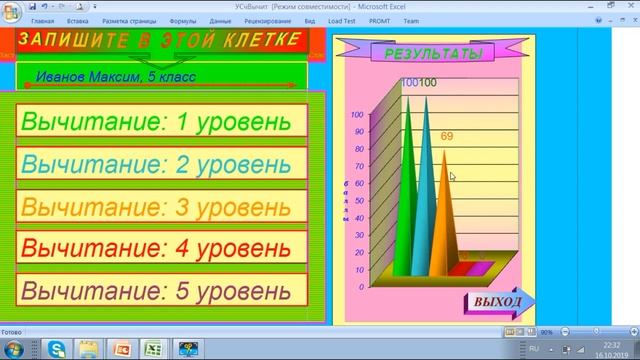Select the РЕЗУЛЬТАТЫ ribbon banner

point(433,51)
